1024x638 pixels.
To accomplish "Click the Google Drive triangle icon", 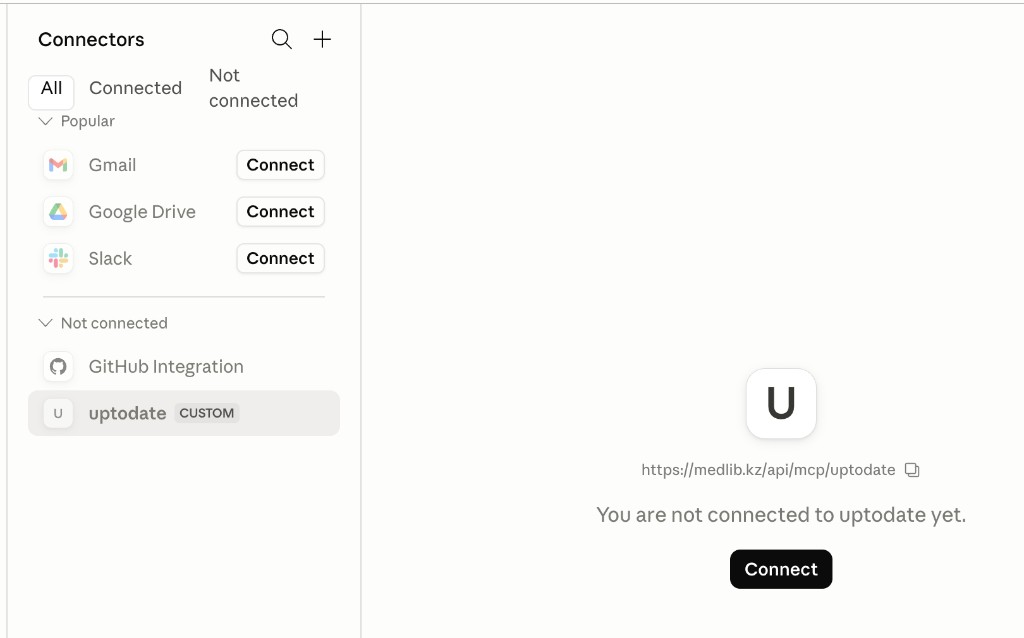I will point(58,212).
